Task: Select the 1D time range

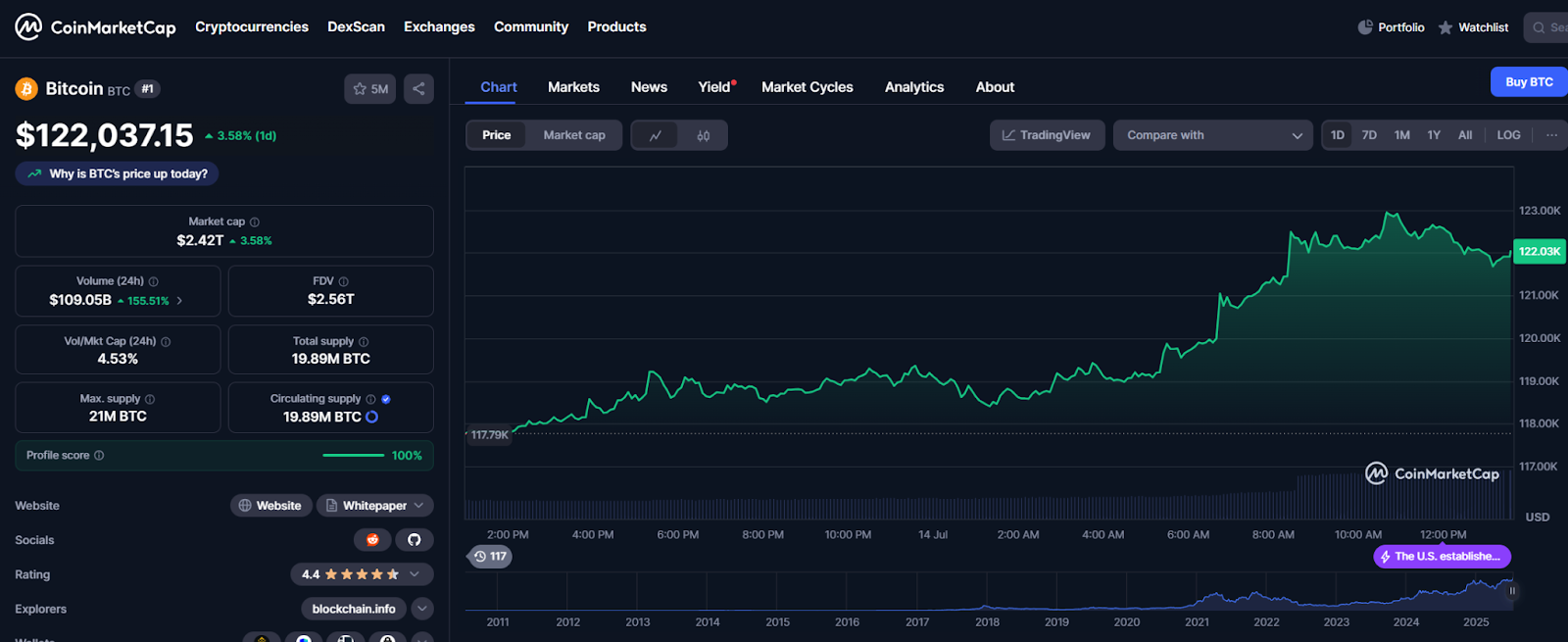Action: tap(1338, 135)
